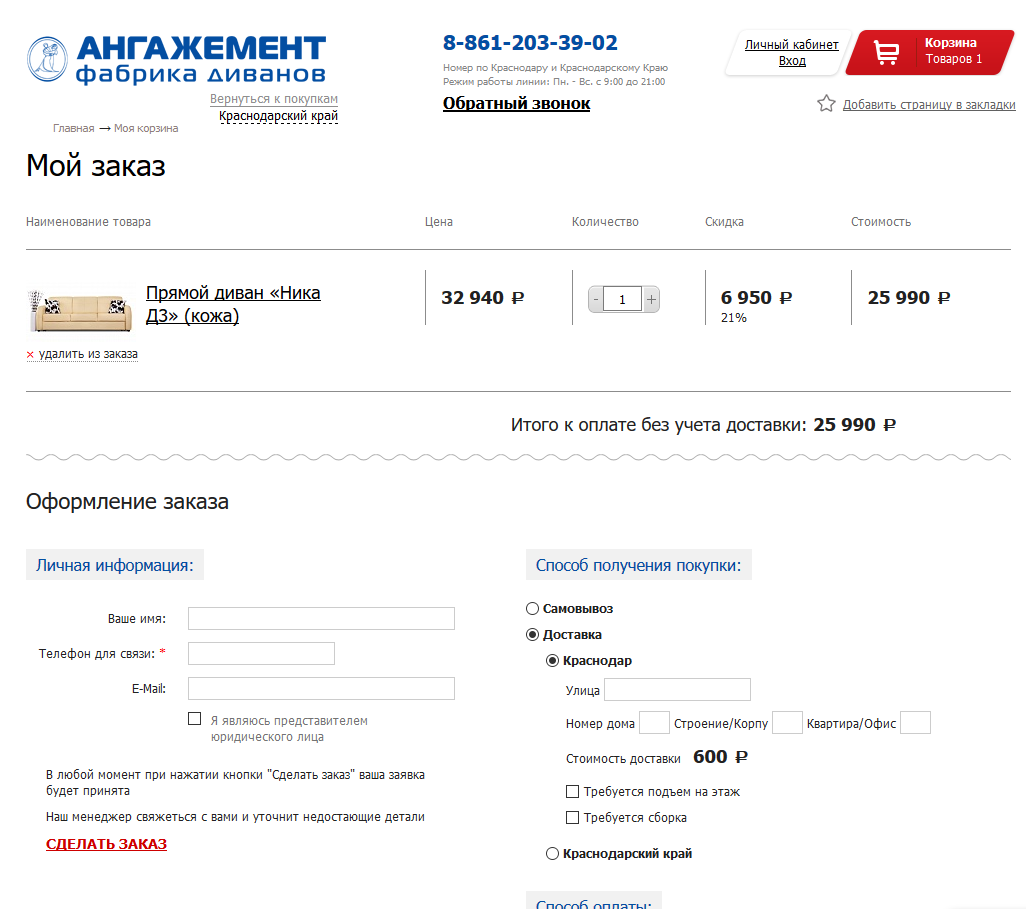Screen dimensions: 1026x909
Task: Click Вернуться к покупкам link
Action: click(274, 99)
